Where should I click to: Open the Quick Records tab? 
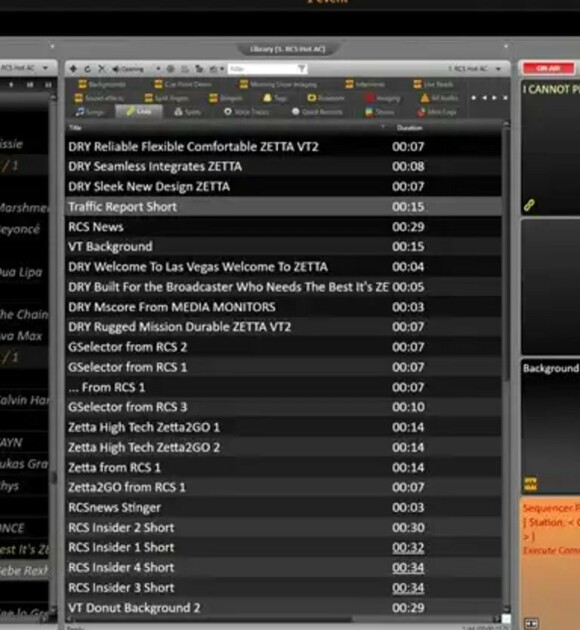click(317, 112)
